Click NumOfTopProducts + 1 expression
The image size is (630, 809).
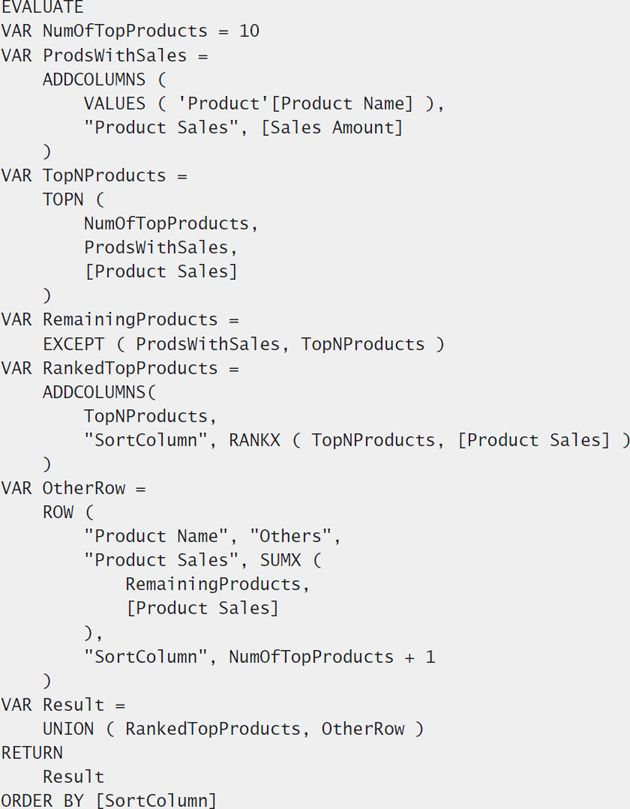click(332, 657)
